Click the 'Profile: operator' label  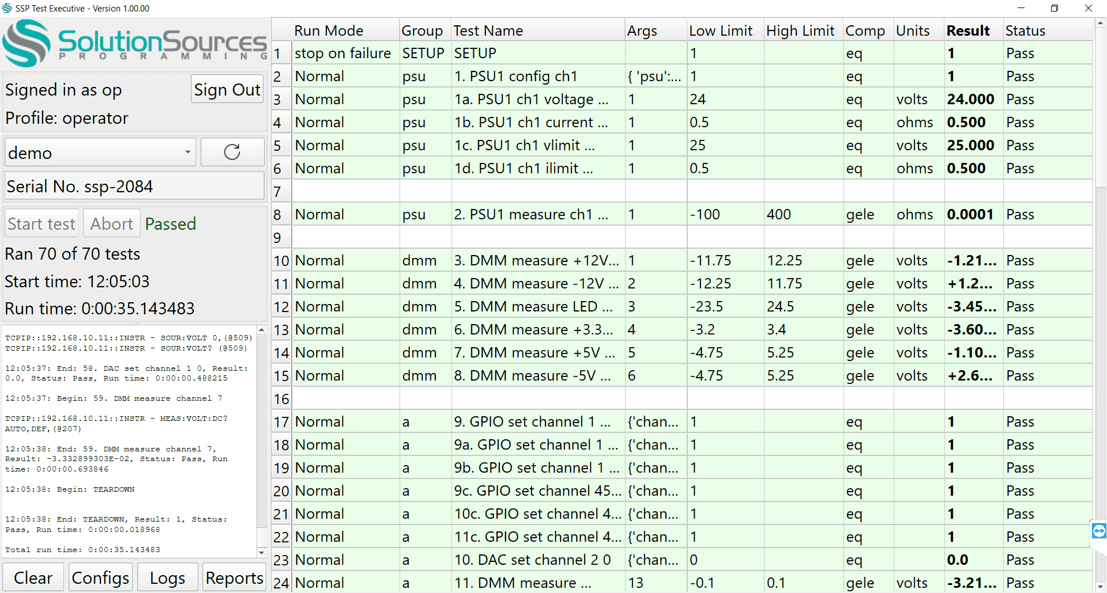pos(66,118)
